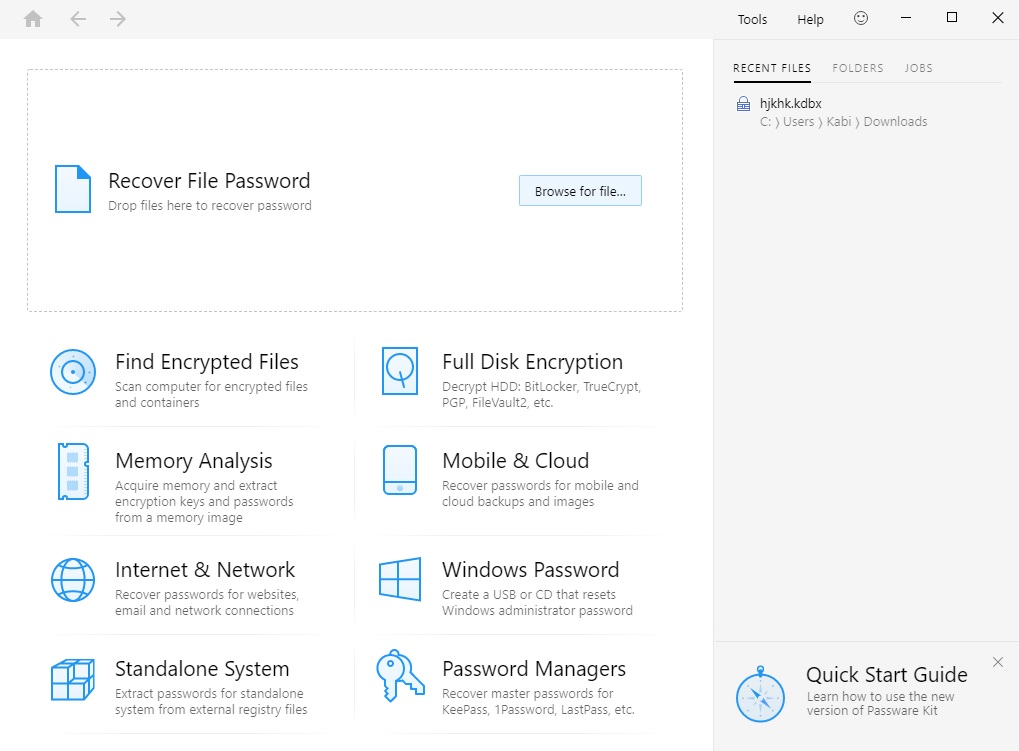Click the Internet & Network globe icon

(73, 579)
